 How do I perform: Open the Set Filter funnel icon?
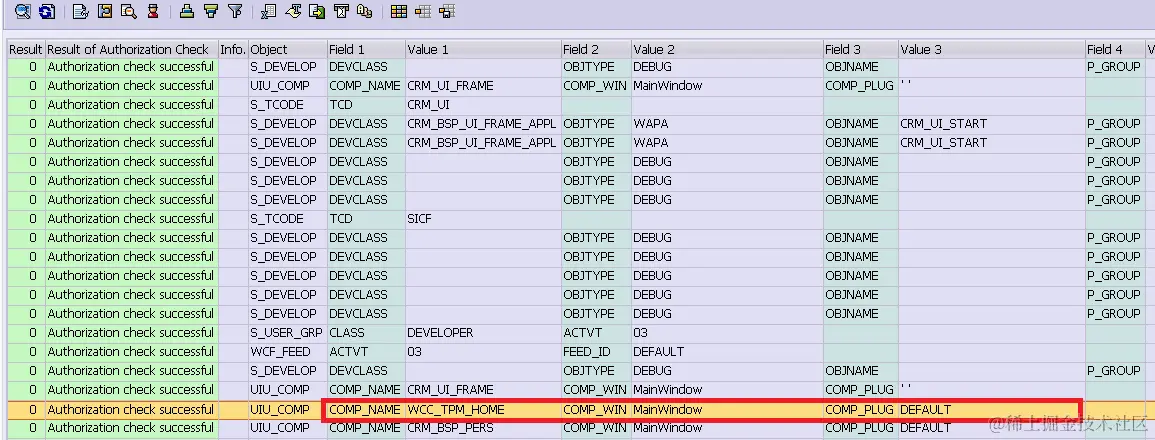235,11
